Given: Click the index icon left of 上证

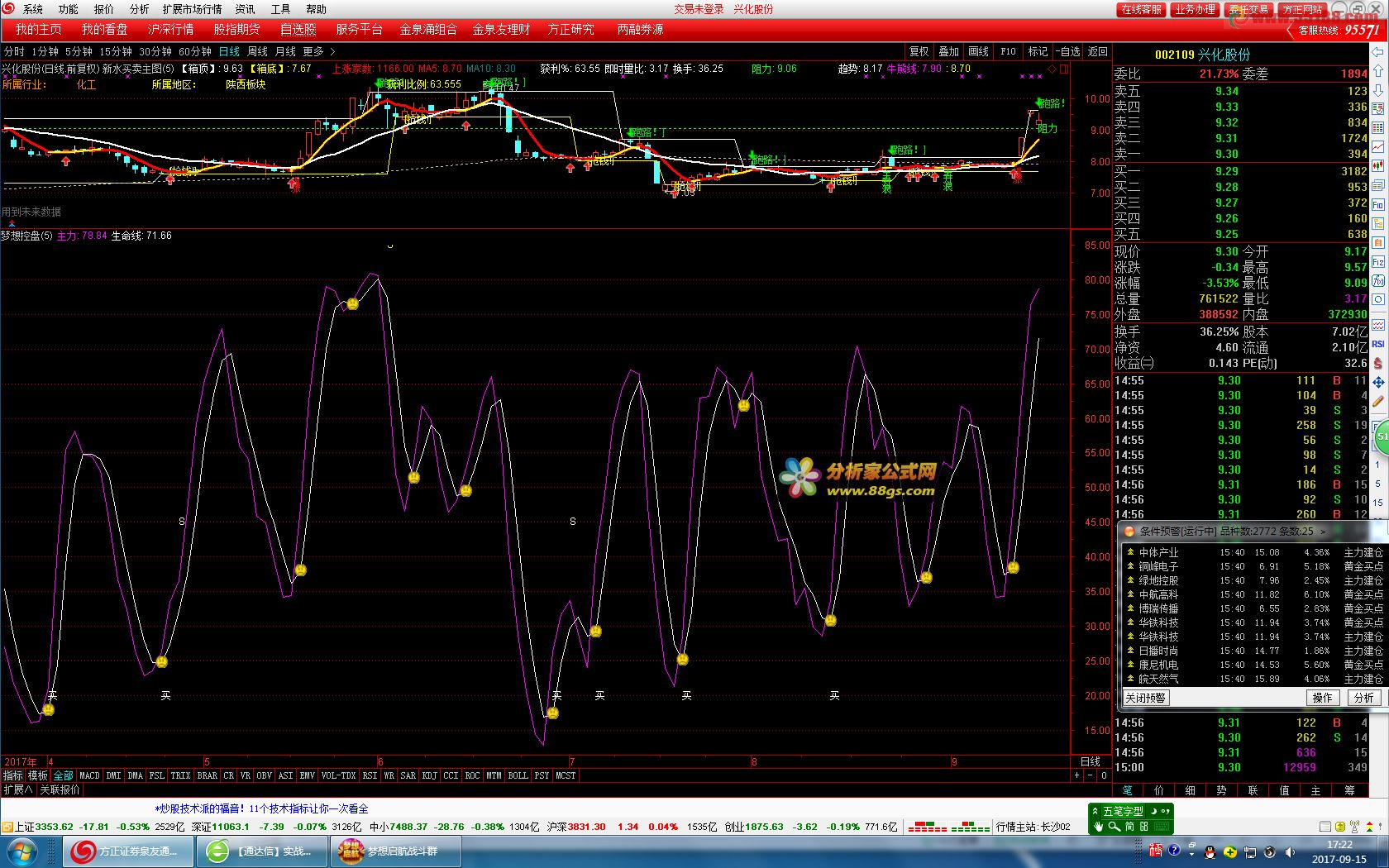Looking at the screenshot, I should (x=7, y=827).
